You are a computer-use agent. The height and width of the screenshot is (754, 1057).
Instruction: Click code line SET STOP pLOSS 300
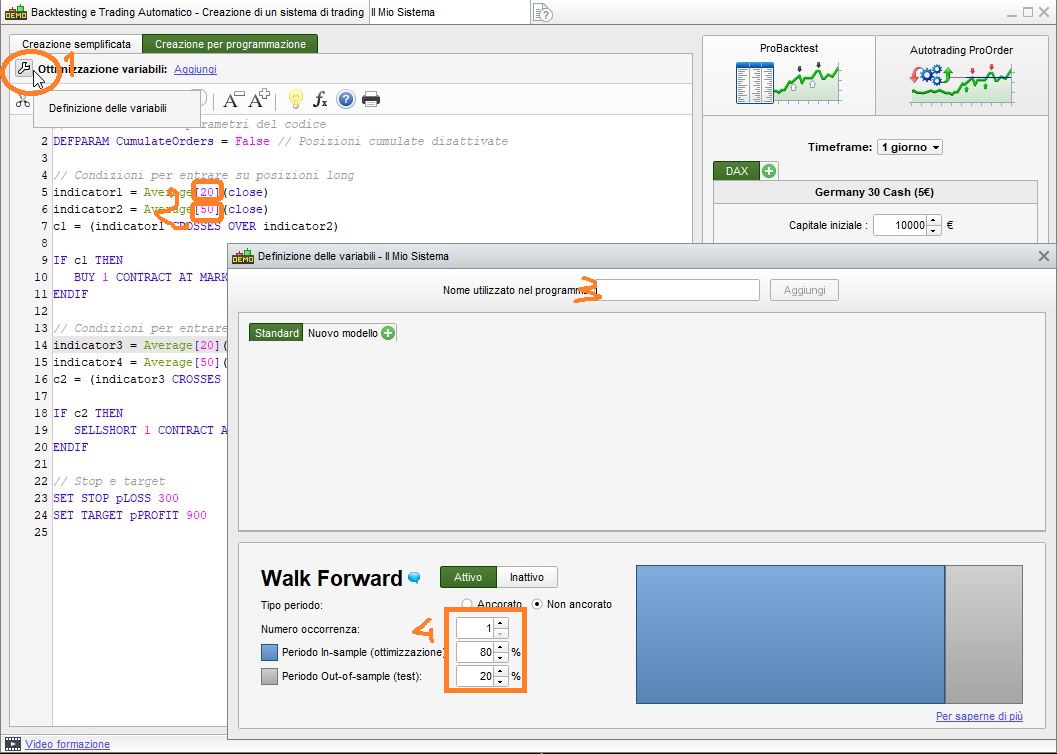(x=116, y=498)
